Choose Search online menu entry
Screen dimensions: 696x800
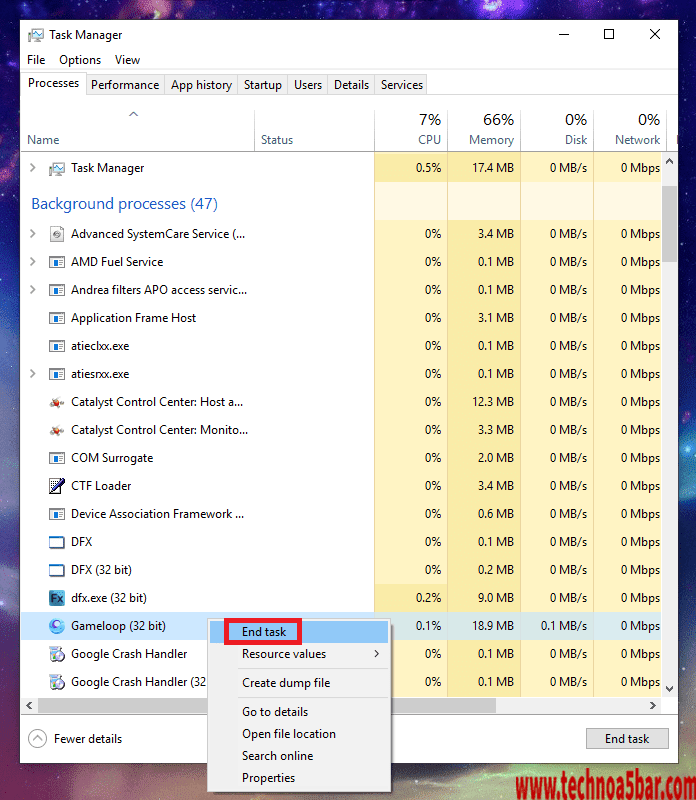299,756
